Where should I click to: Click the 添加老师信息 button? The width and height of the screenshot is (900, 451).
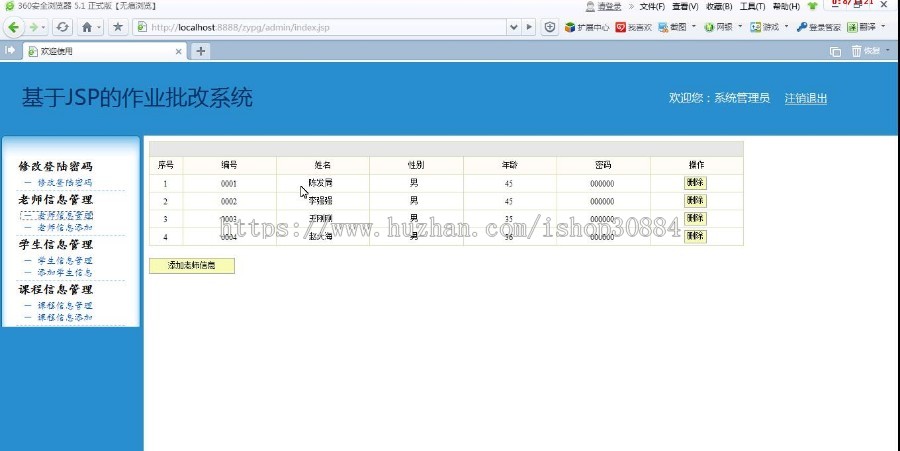(x=192, y=266)
